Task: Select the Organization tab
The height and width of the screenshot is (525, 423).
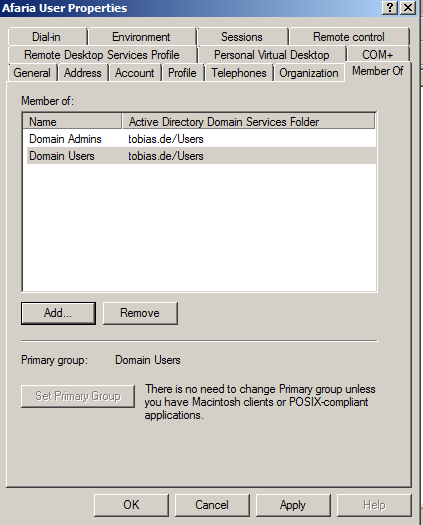Action: pyautogui.click(x=309, y=73)
